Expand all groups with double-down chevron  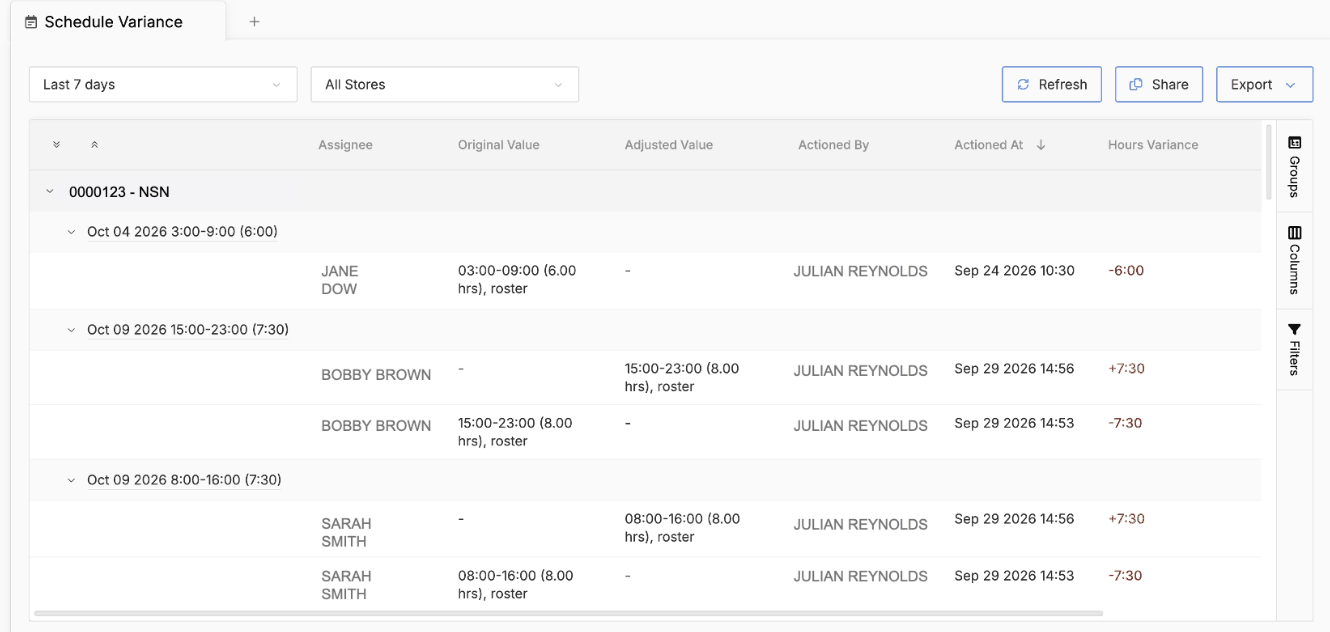tap(56, 145)
